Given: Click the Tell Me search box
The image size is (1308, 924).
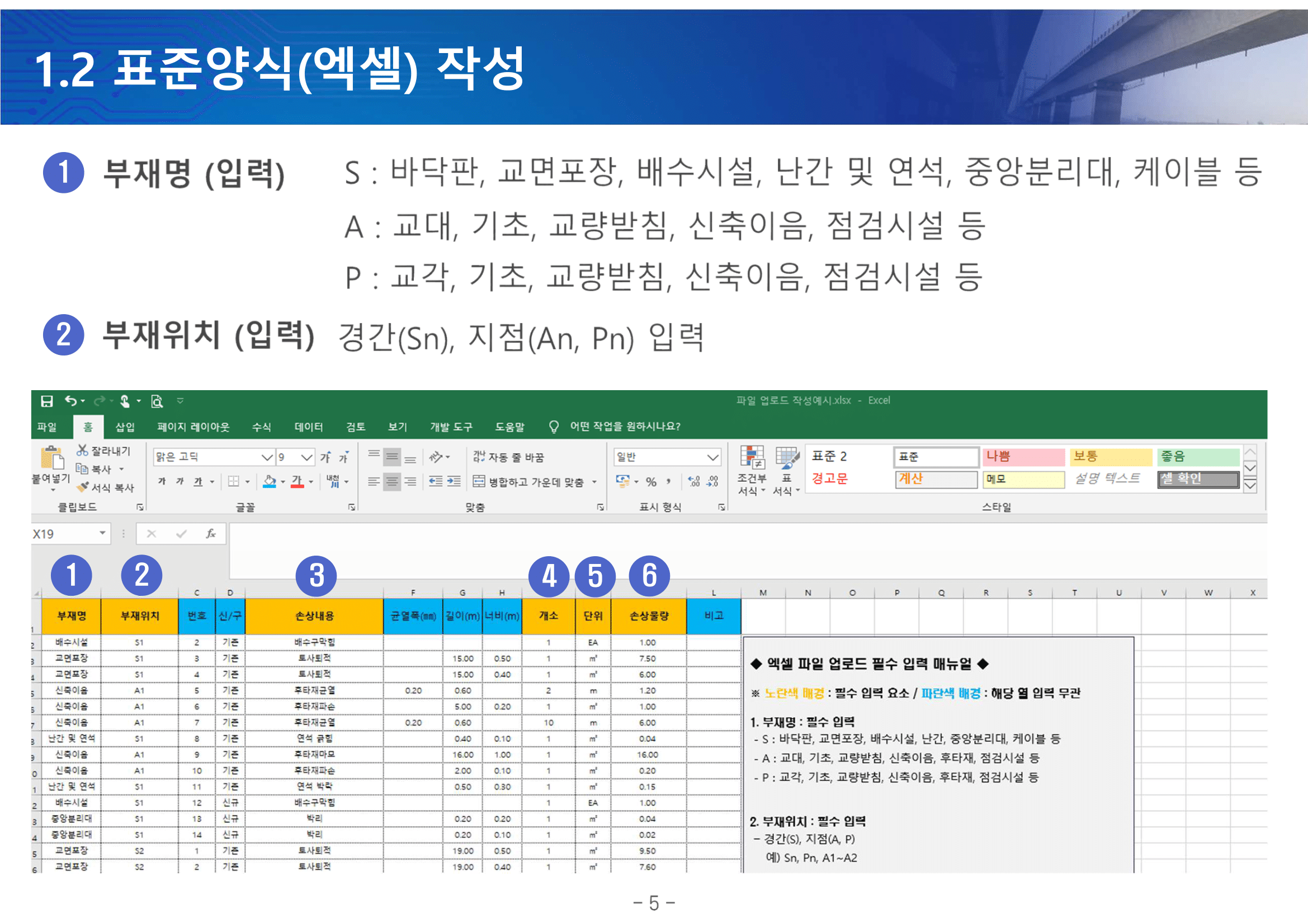Looking at the screenshot, I should click(625, 427).
